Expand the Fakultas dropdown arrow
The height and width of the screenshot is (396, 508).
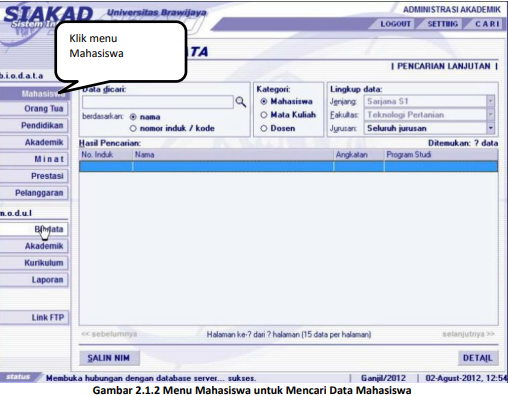[490, 115]
